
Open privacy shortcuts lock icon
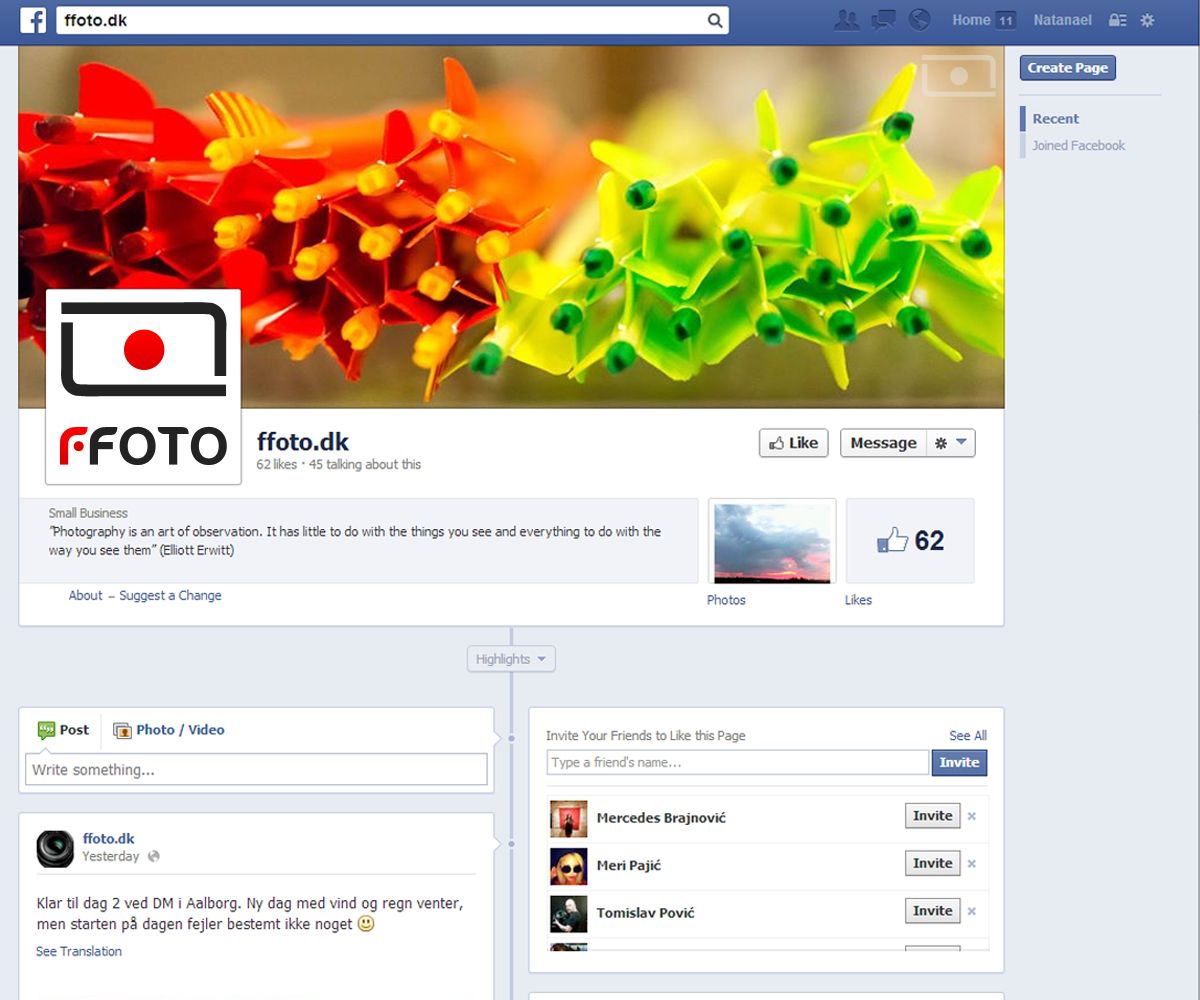click(1118, 20)
